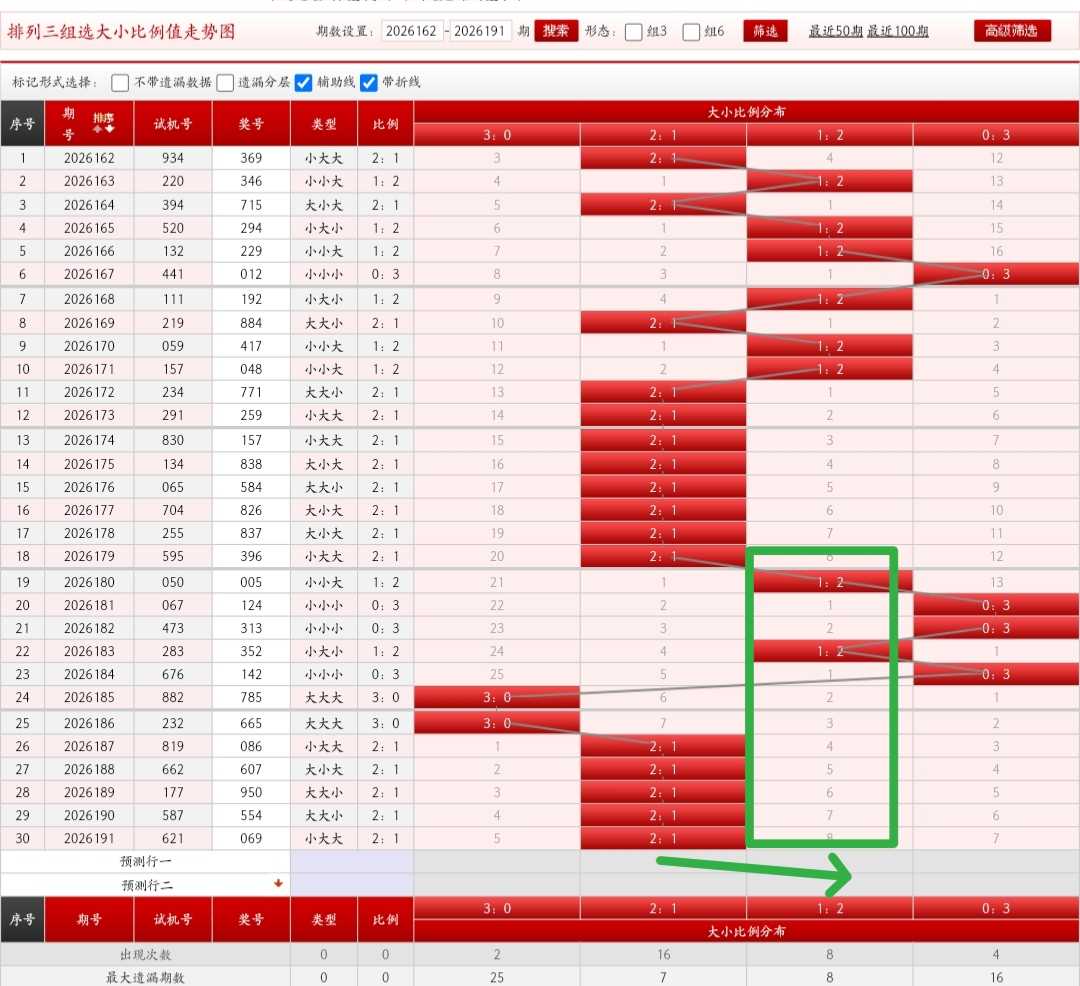Toggle the 遗漏分层 checkbox
1080x986 pixels.
[x=225, y=83]
